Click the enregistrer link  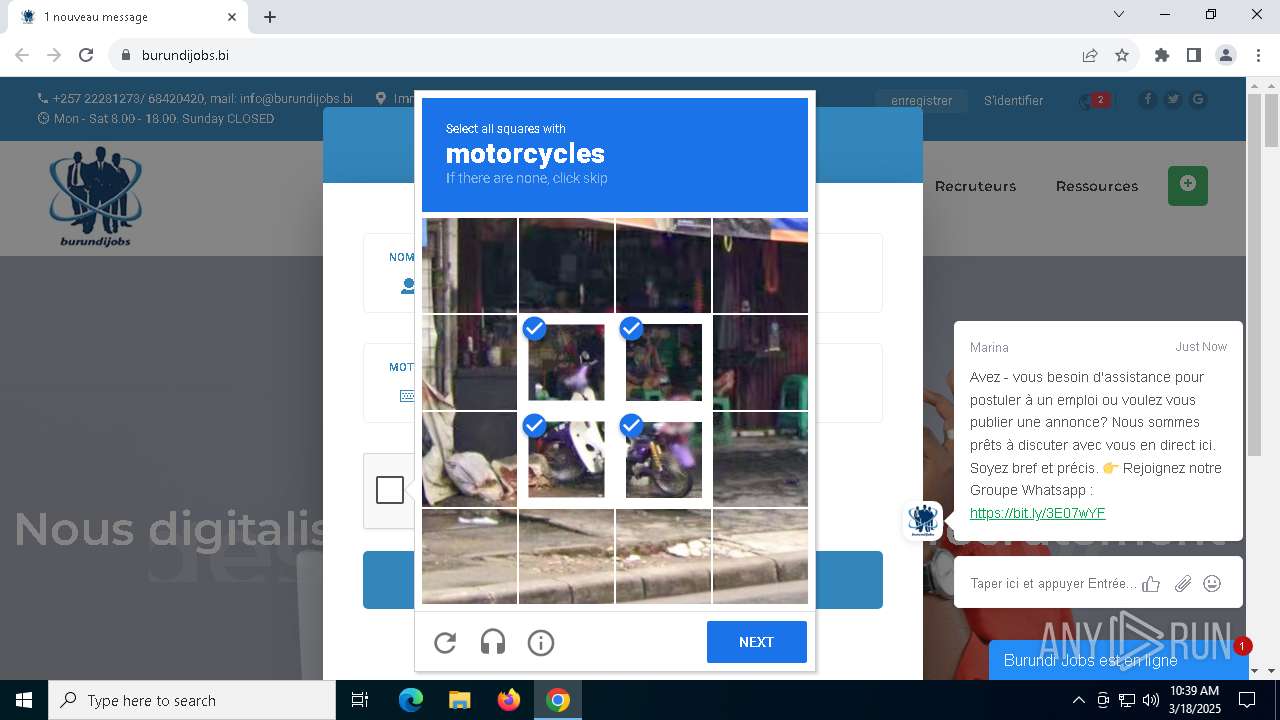922,100
